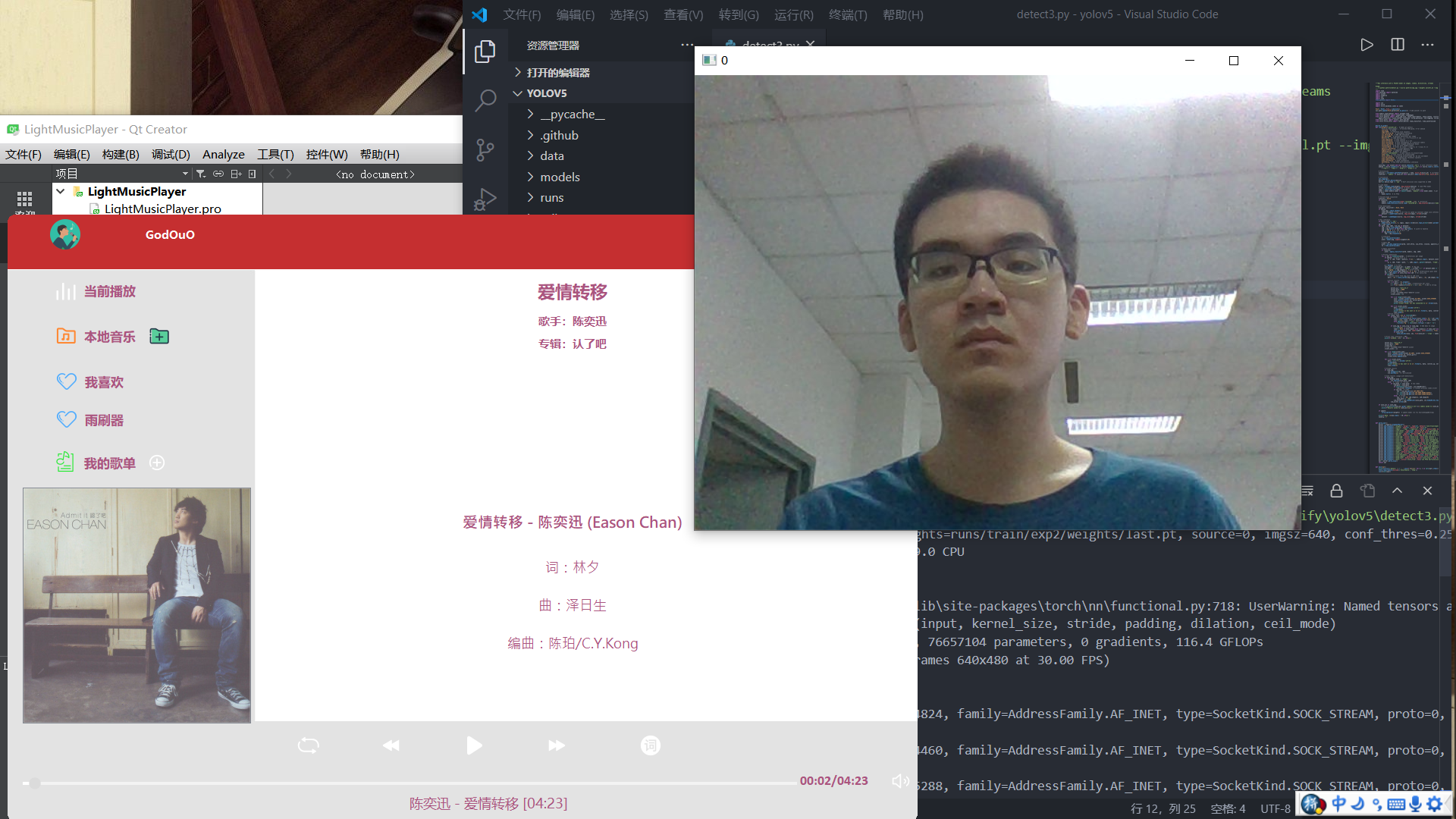Open 我的歌单 playlists section
The height and width of the screenshot is (819, 1456).
[109, 463]
